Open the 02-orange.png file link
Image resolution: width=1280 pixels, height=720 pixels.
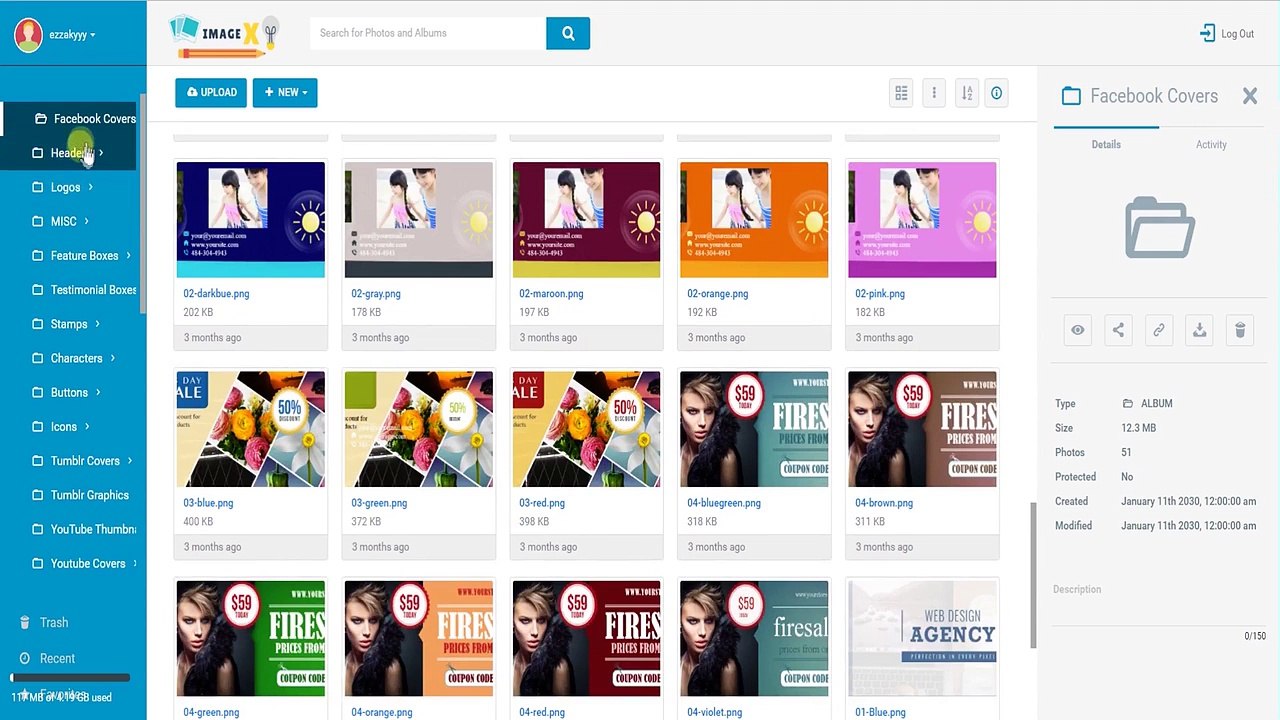(718, 294)
